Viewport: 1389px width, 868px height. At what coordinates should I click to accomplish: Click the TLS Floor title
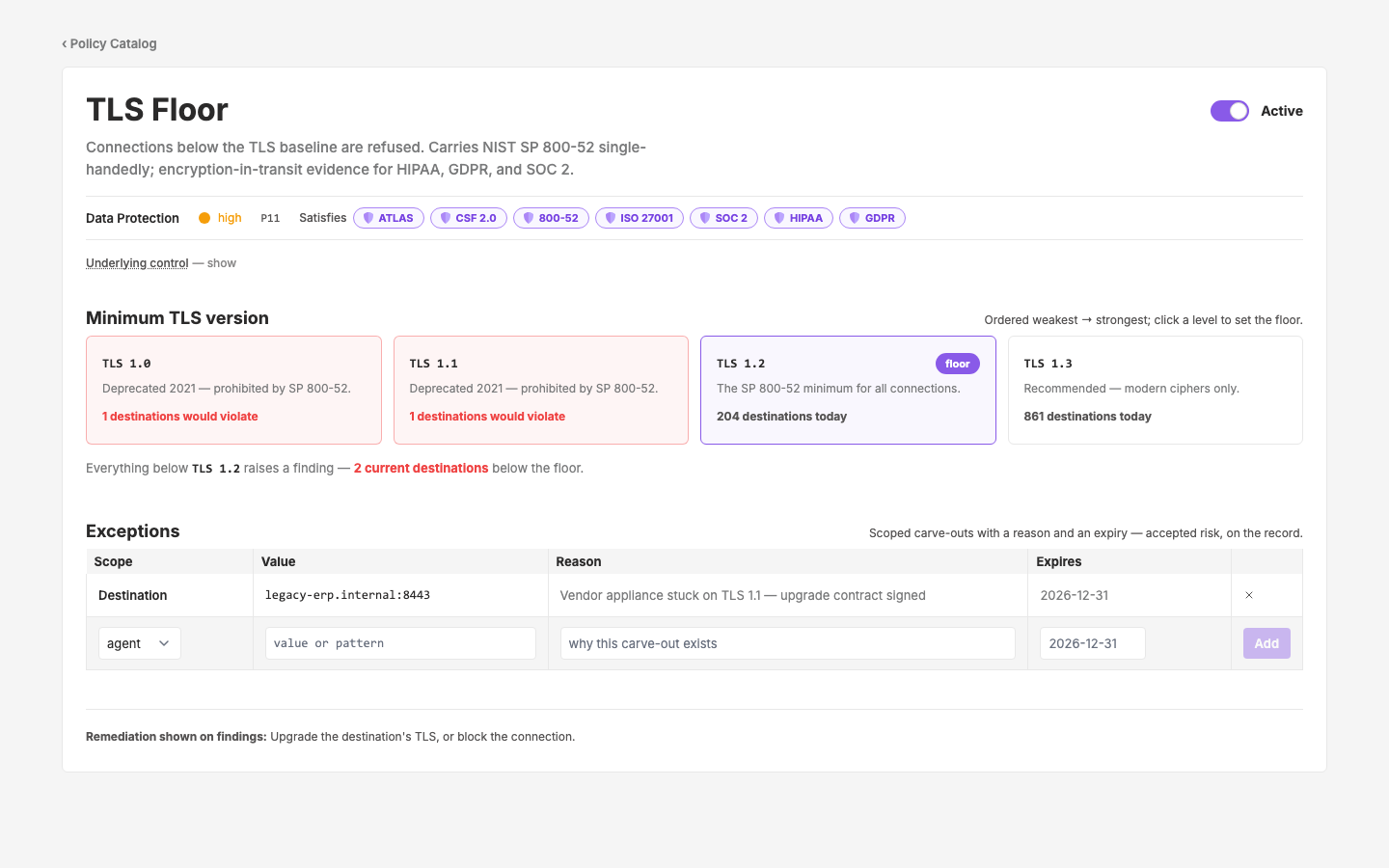pyautogui.click(x=157, y=110)
